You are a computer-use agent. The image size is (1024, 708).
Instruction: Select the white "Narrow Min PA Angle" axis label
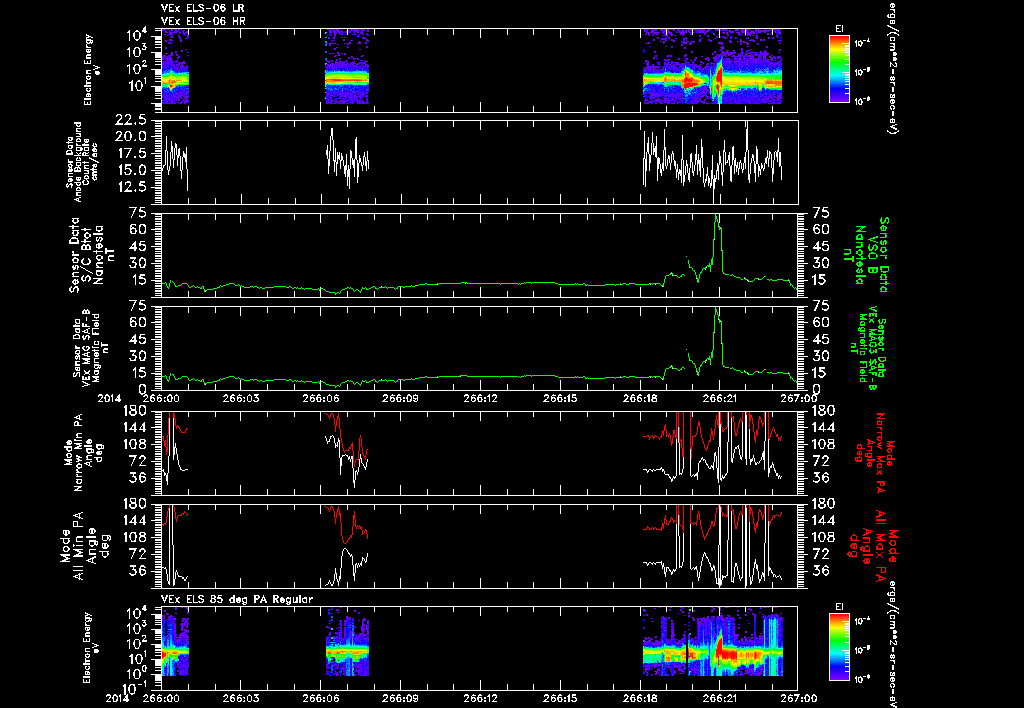point(85,452)
